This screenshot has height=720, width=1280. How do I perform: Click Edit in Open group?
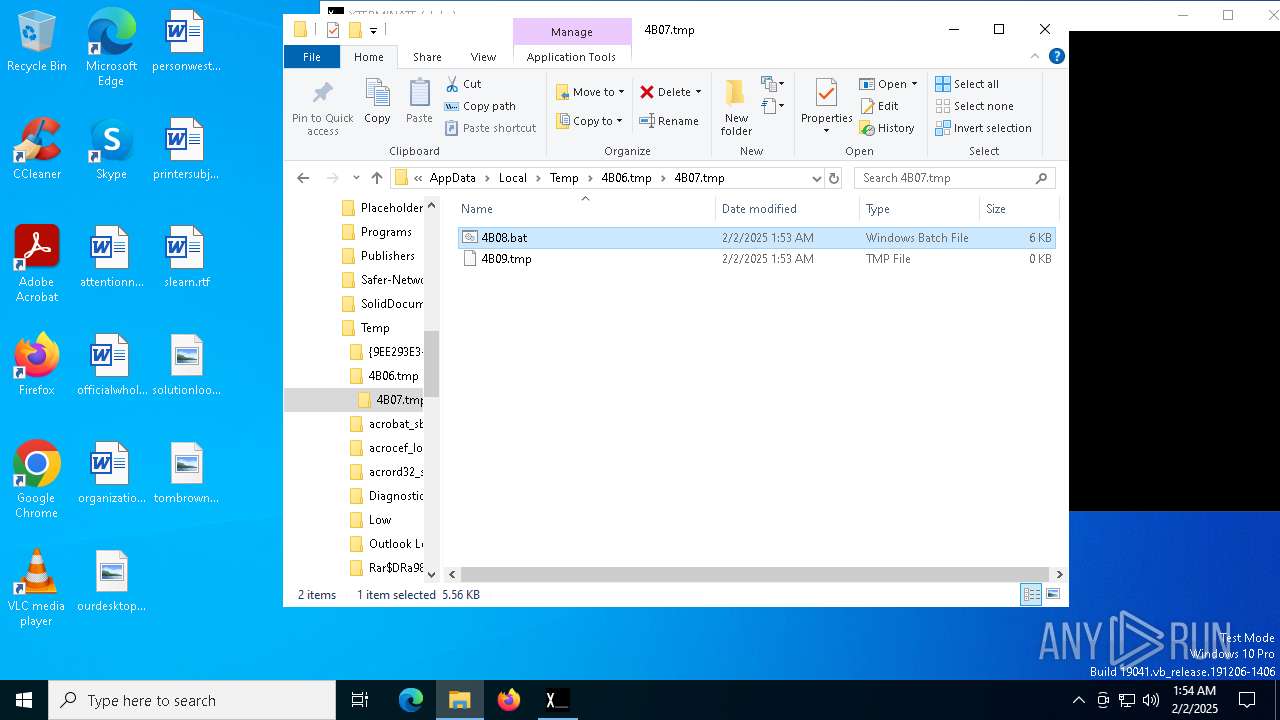coord(879,106)
